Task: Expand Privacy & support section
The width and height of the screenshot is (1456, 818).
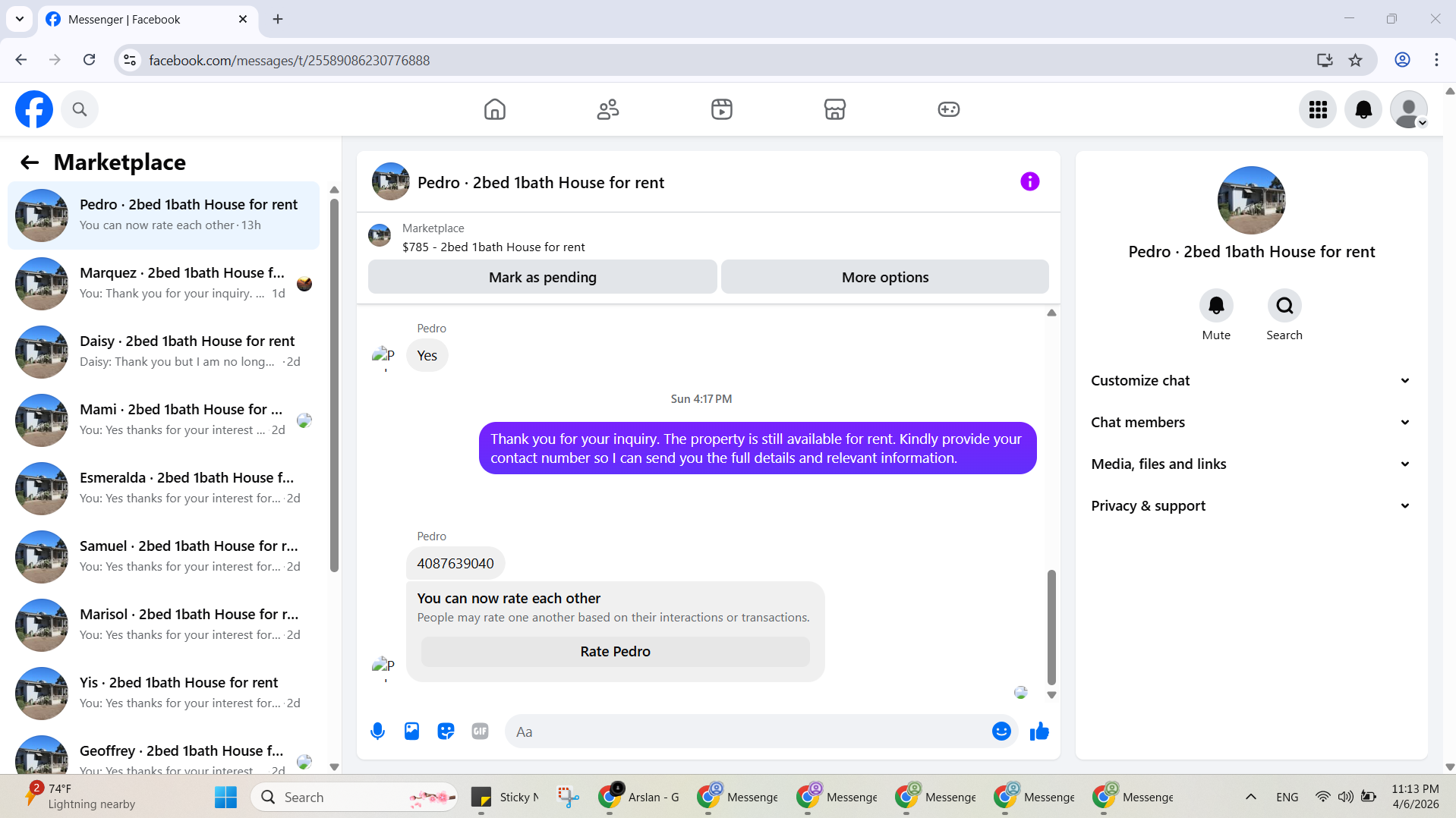Action: pyautogui.click(x=1251, y=505)
